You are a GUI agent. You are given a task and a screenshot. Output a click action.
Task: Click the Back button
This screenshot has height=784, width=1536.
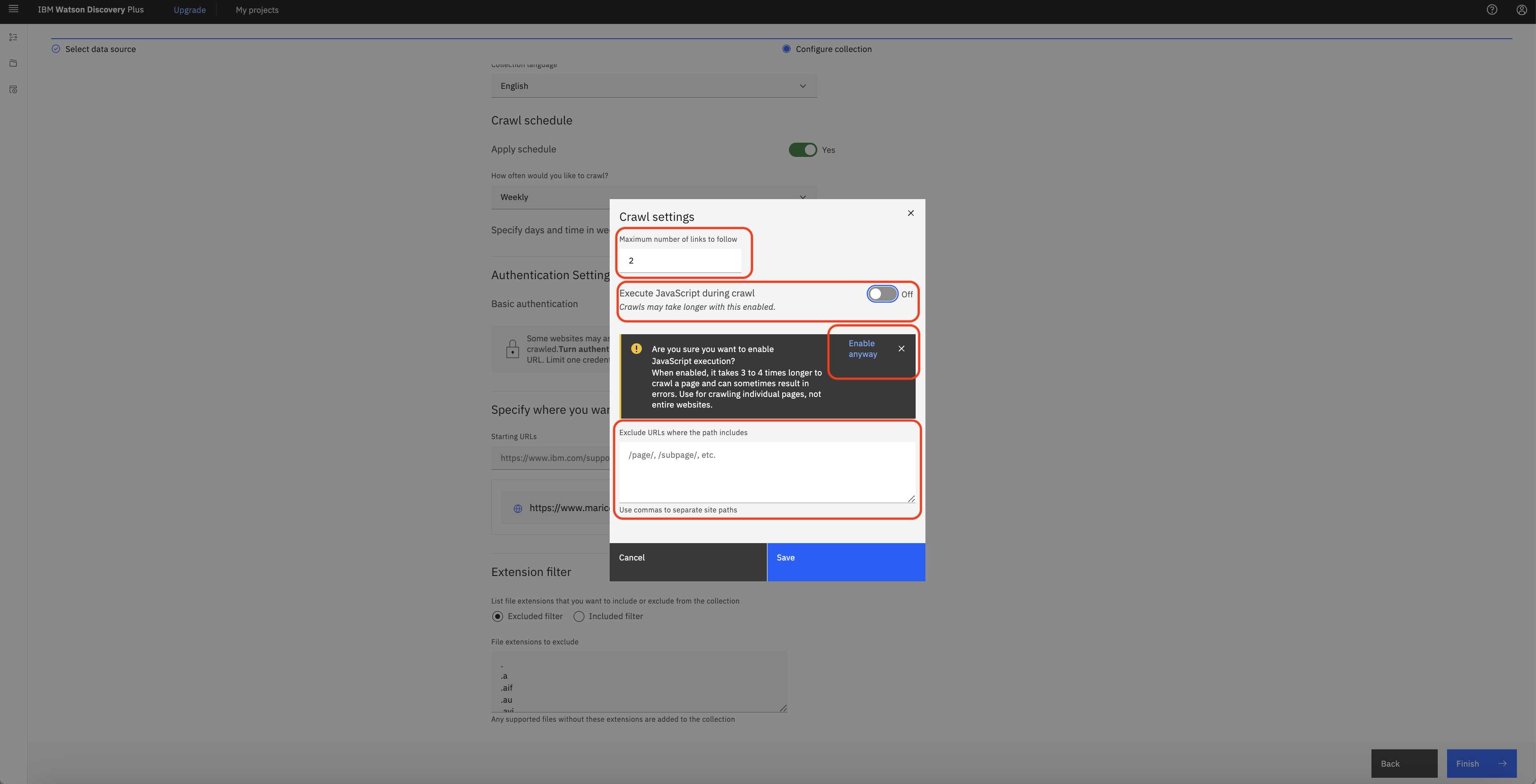(1403, 763)
